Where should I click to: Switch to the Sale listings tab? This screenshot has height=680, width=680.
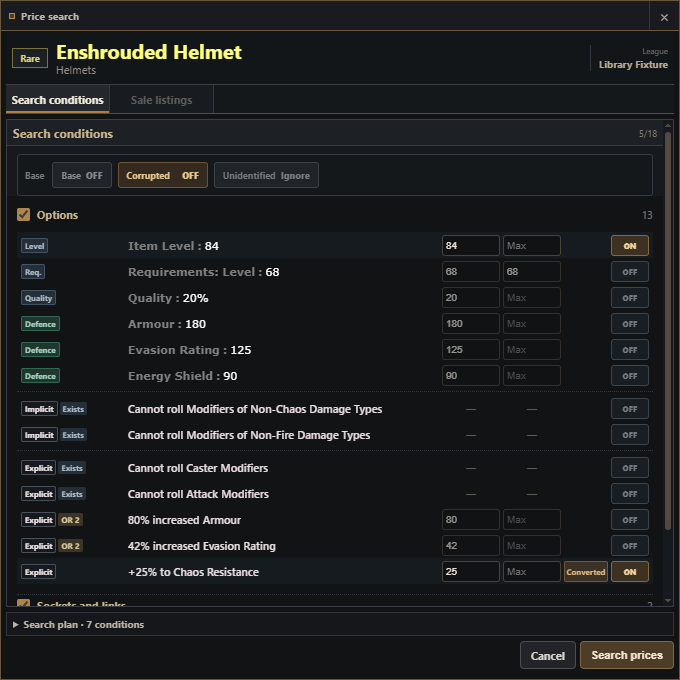point(161,100)
